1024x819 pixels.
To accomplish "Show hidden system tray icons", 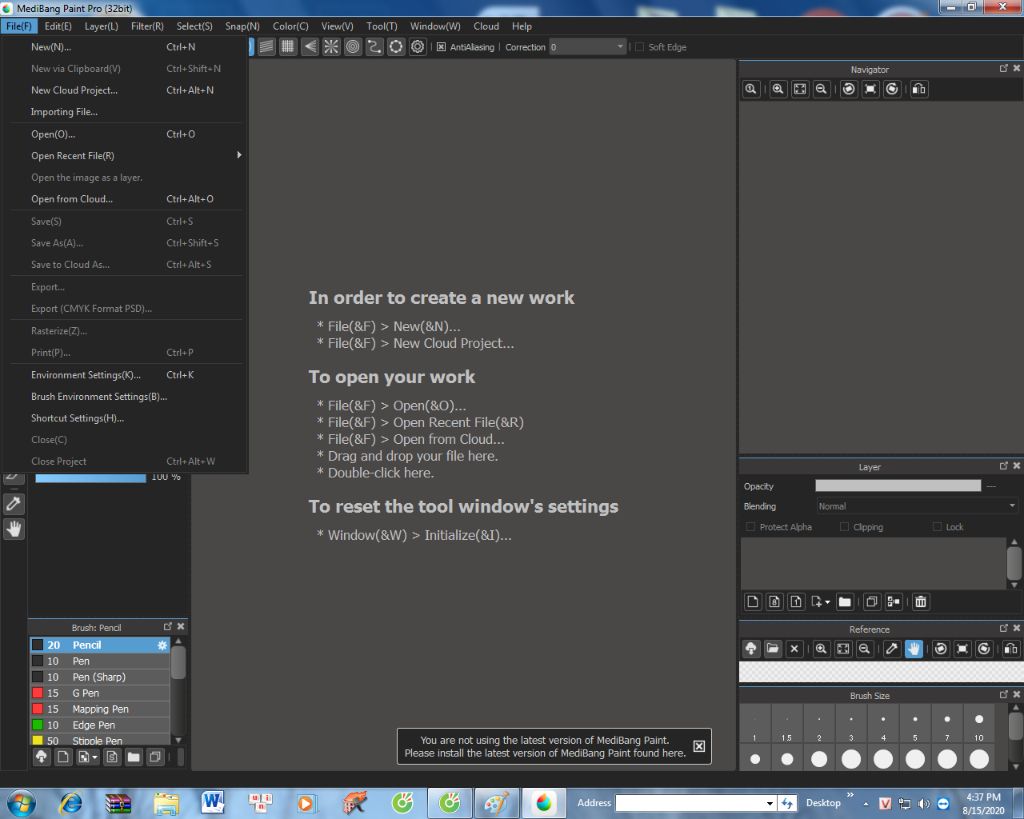I will point(866,803).
